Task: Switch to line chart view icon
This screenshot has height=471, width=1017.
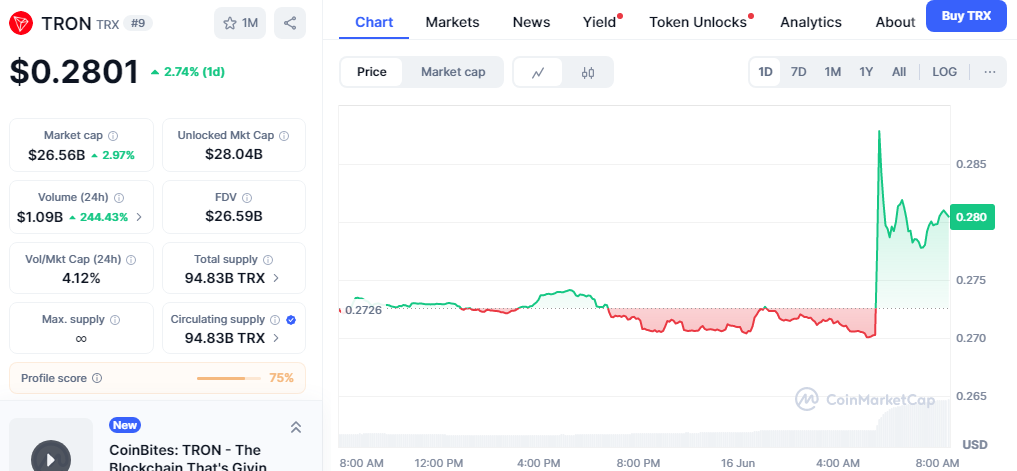Action: [x=538, y=72]
